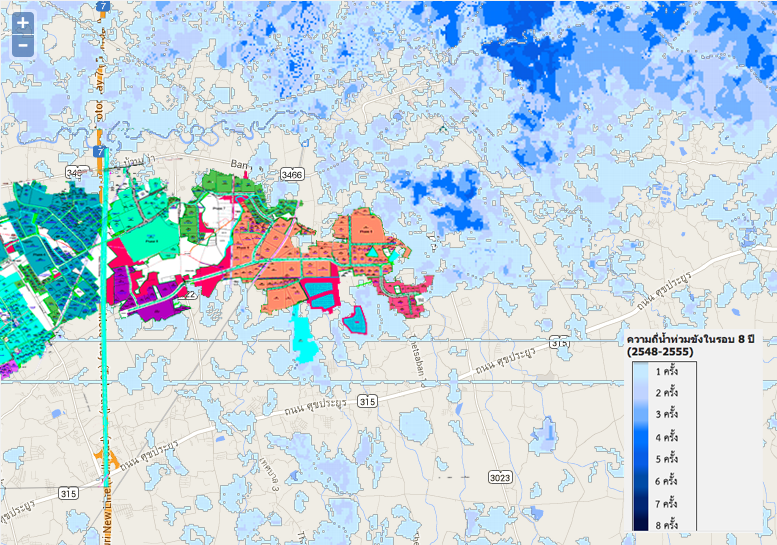Click the '6 ครั้ง' legend label
This screenshot has height=545, width=777.
click(667, 480)
